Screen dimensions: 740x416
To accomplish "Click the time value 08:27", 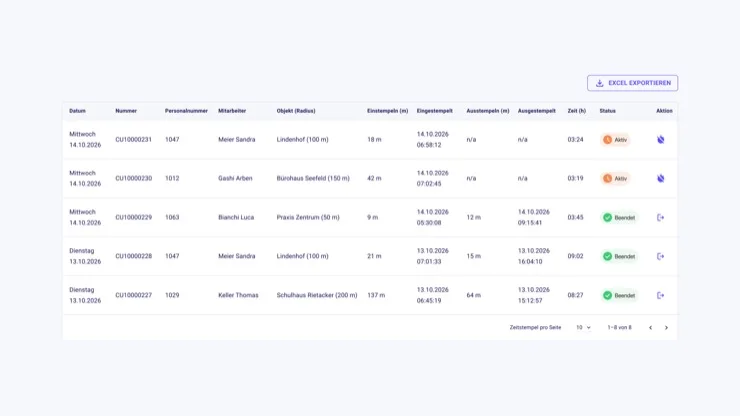I will tap(575, 295).
